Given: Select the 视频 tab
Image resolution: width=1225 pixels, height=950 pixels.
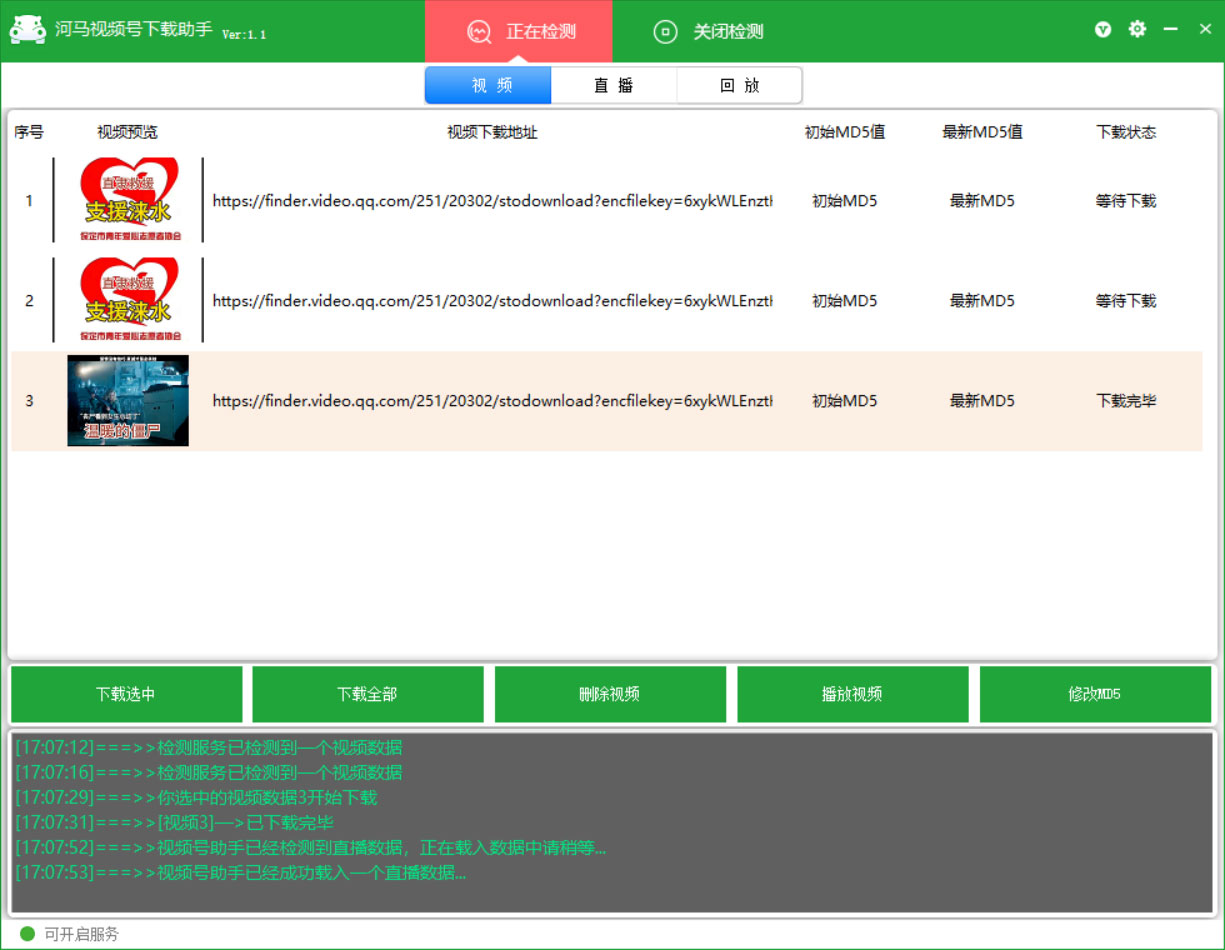Looking at the screenshot, I should (487, 85).
